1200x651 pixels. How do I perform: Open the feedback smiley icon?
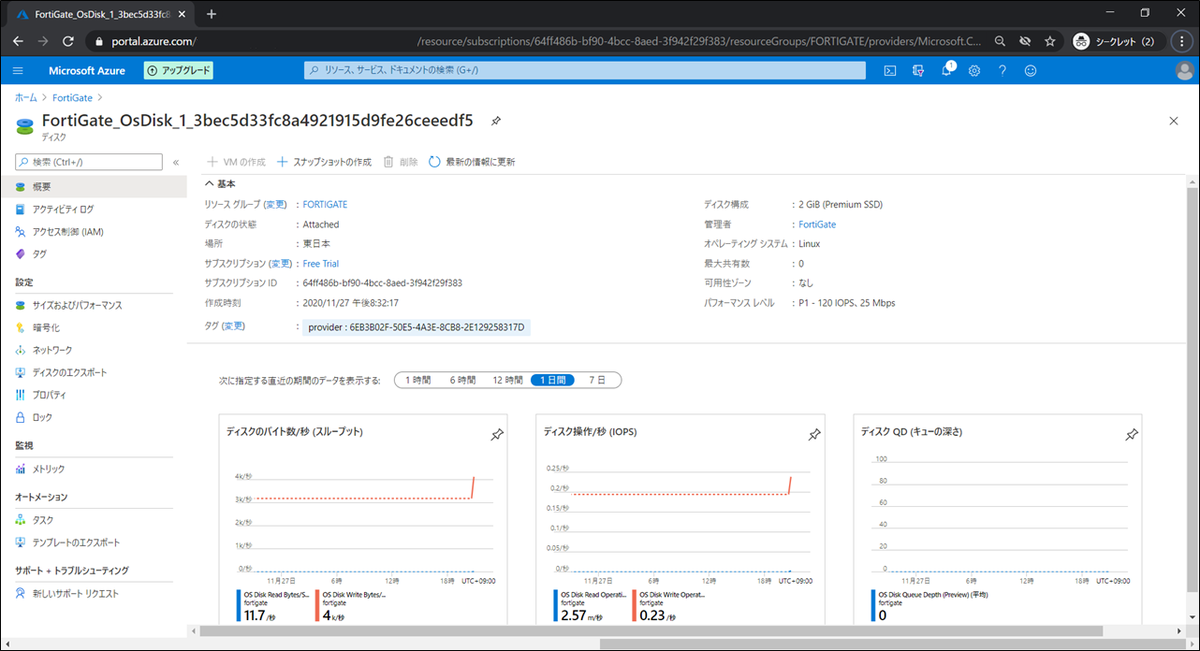pyautogui.click(x=1030, y=70)
